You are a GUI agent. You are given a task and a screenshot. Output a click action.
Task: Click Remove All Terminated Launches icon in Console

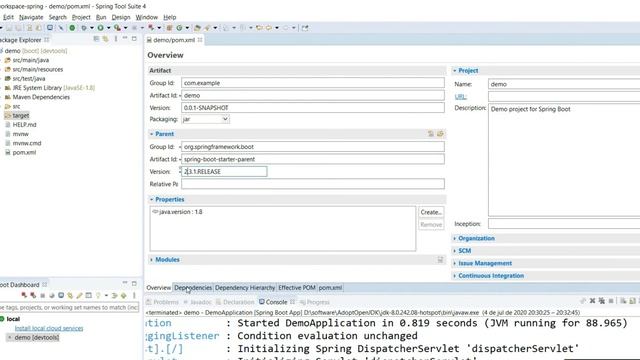pos(602,301)
